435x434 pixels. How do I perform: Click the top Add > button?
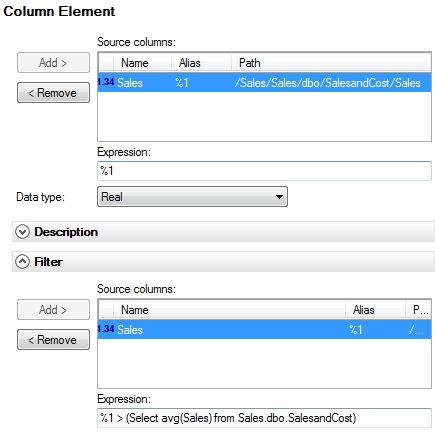[x=53, y=62]
